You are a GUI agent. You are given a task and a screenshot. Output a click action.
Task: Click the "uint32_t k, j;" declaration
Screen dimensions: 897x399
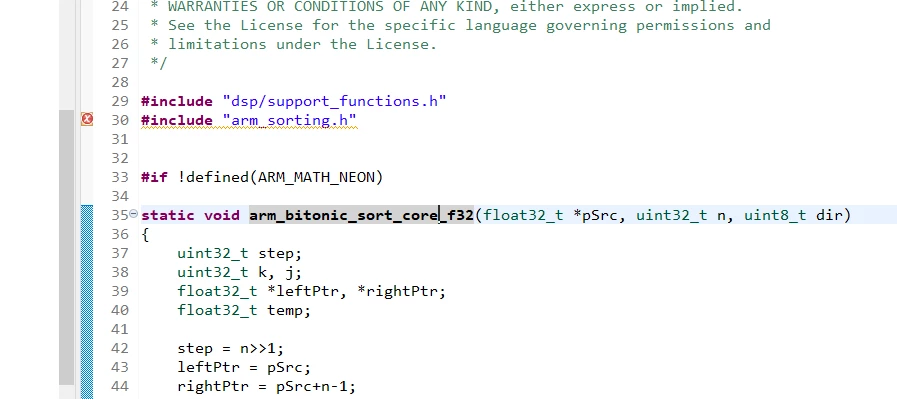239,272
